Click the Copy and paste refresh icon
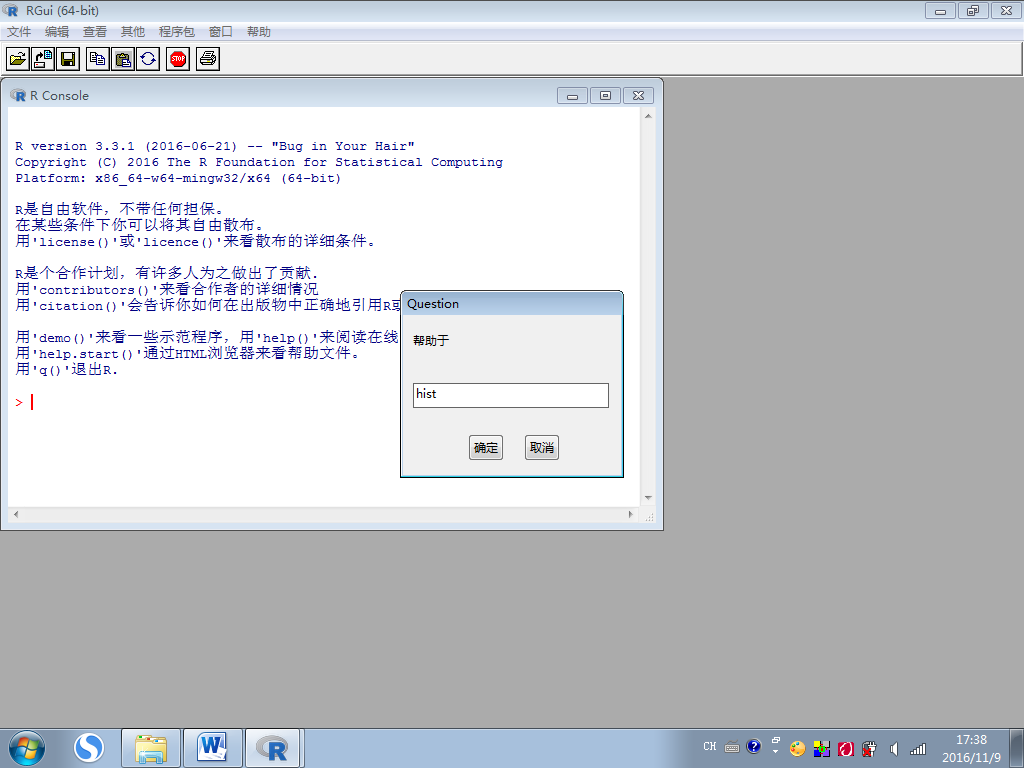Viewport: 1024px width, 768px height. tap(148, 59)
